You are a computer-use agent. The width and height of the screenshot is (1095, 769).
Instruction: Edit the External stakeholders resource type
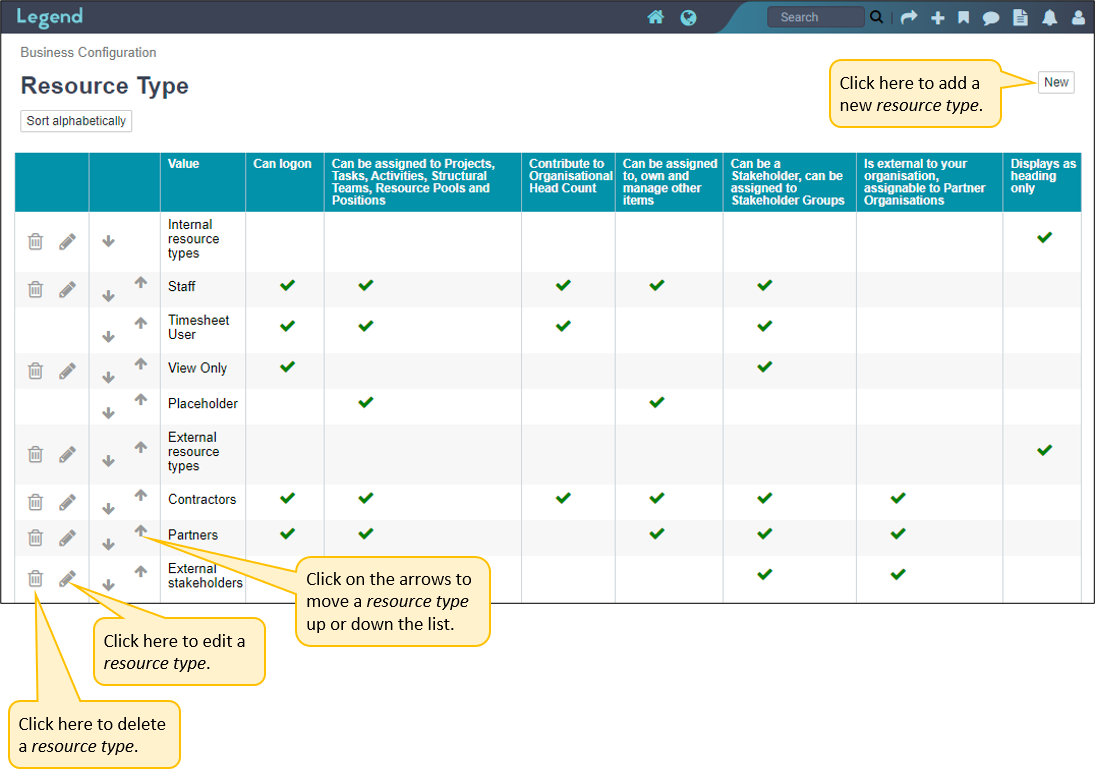(x=67, y=578)
